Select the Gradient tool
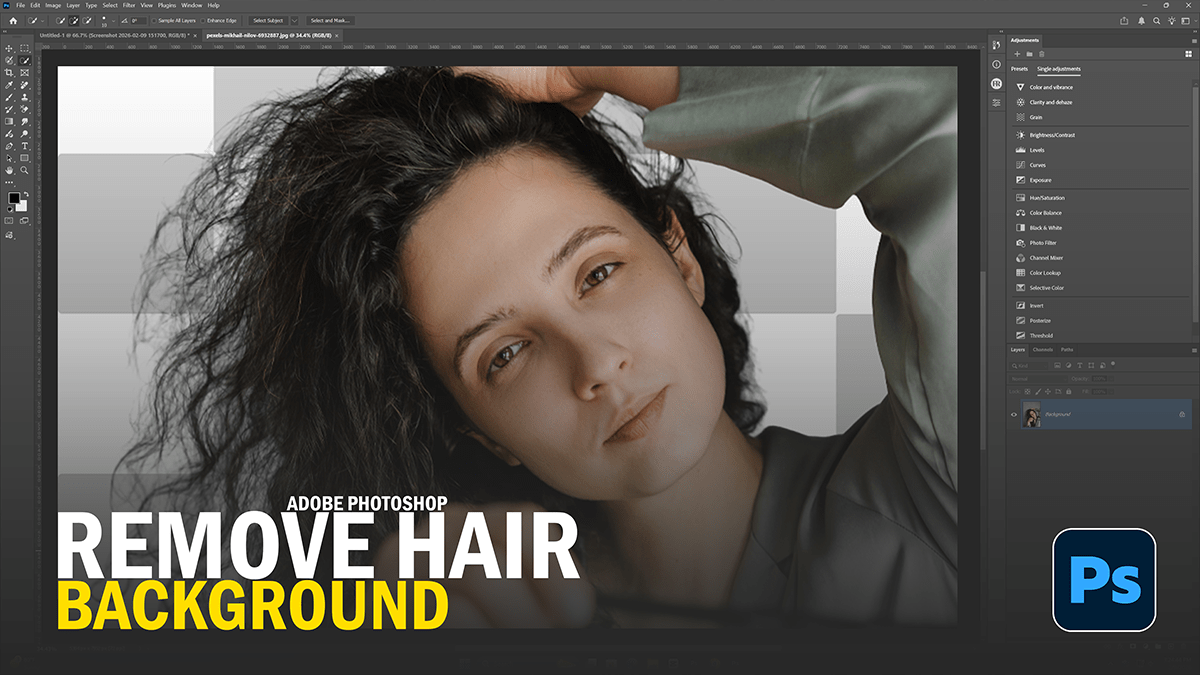The height and width of the screenshot is (675, 1200). tap(9, 121)
